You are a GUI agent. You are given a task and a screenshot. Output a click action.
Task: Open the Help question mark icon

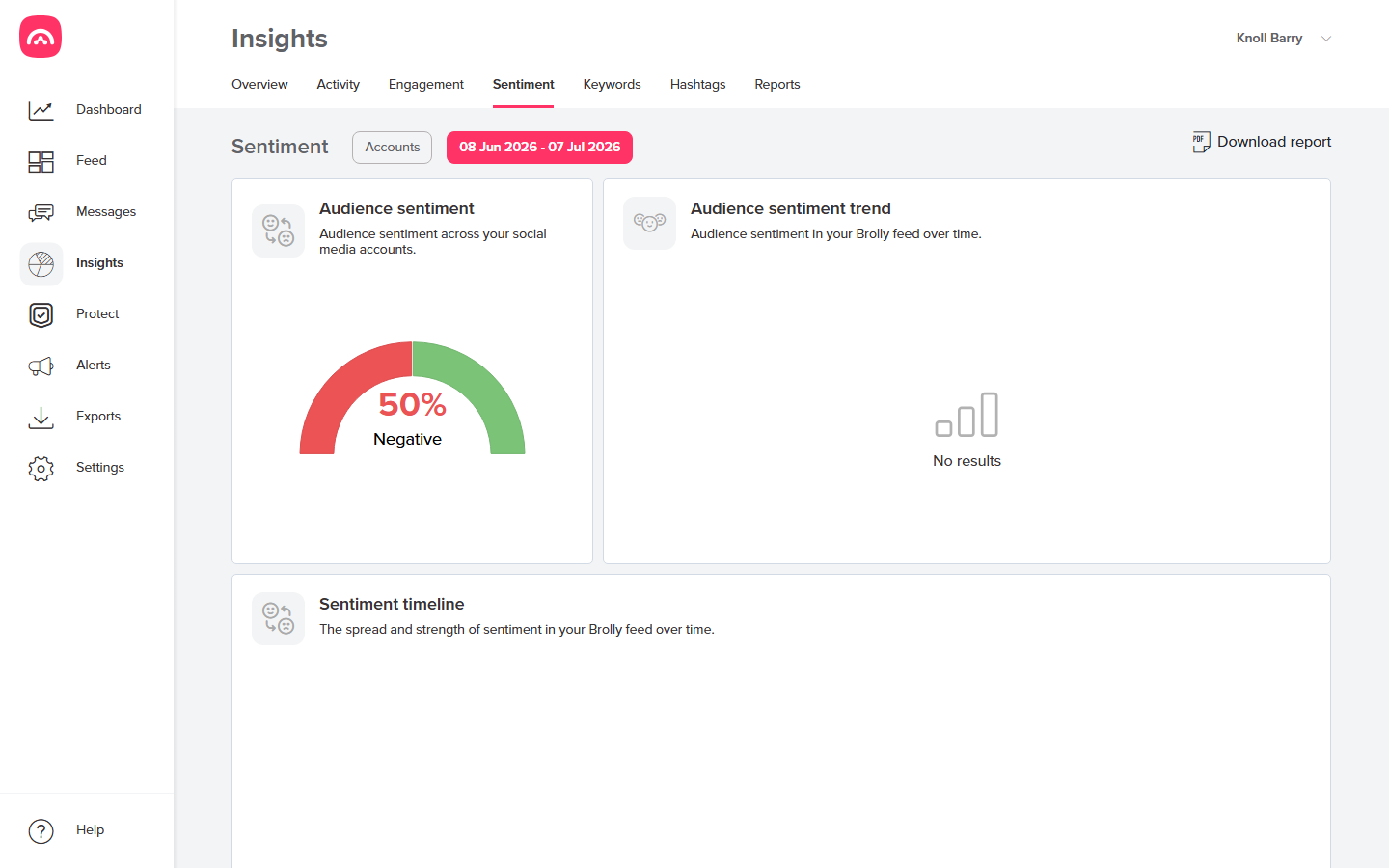(x=41, y=830)
